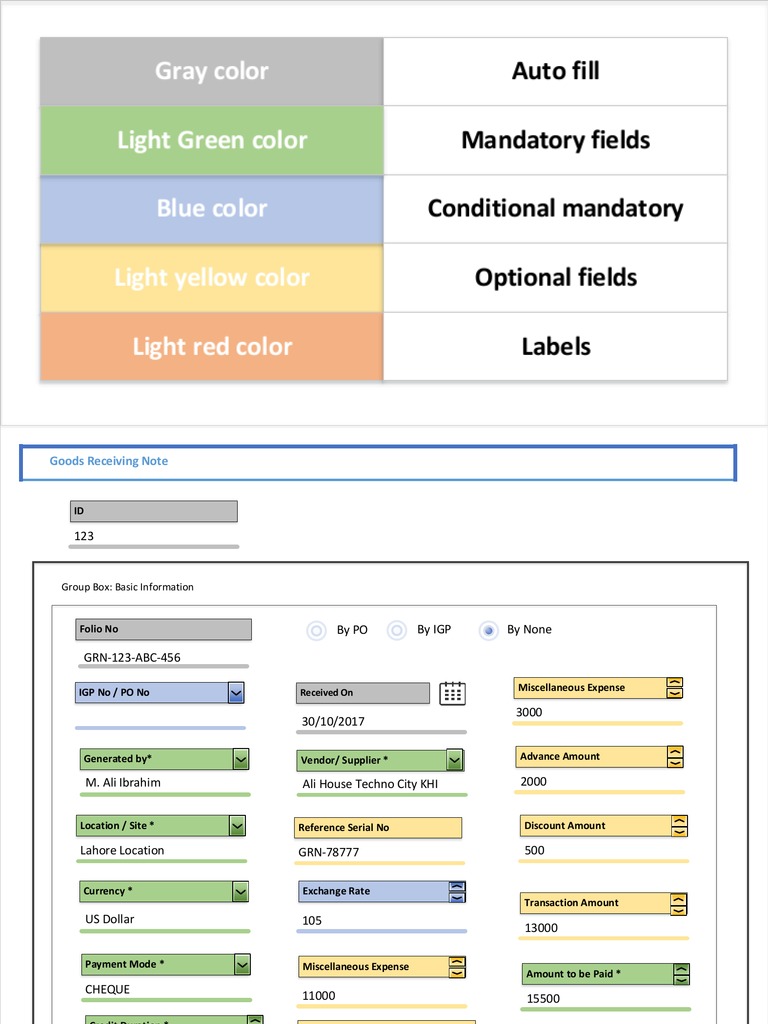Viewport: 768px width, 1024px height.
Task: Click the Light Green color legend swatch
Action: coord(212,140)
